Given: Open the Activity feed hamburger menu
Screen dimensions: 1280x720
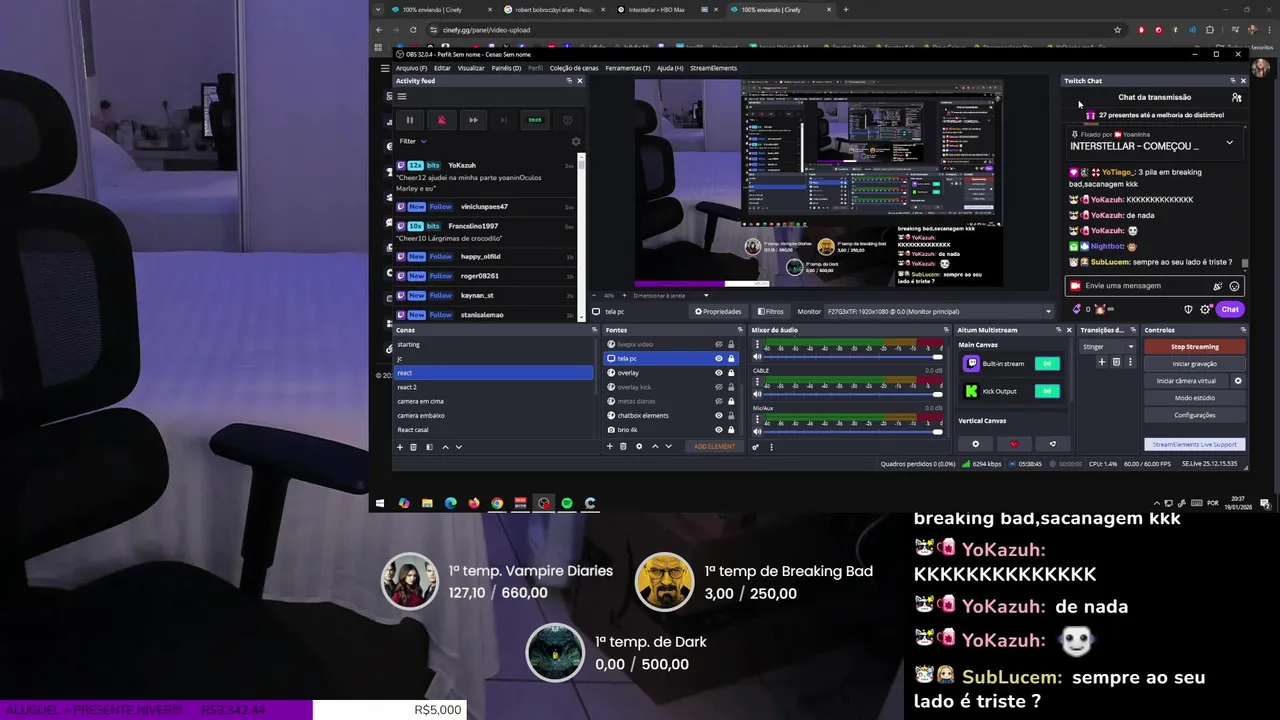Looking at the screenshot, I should [x=402, y=97].
